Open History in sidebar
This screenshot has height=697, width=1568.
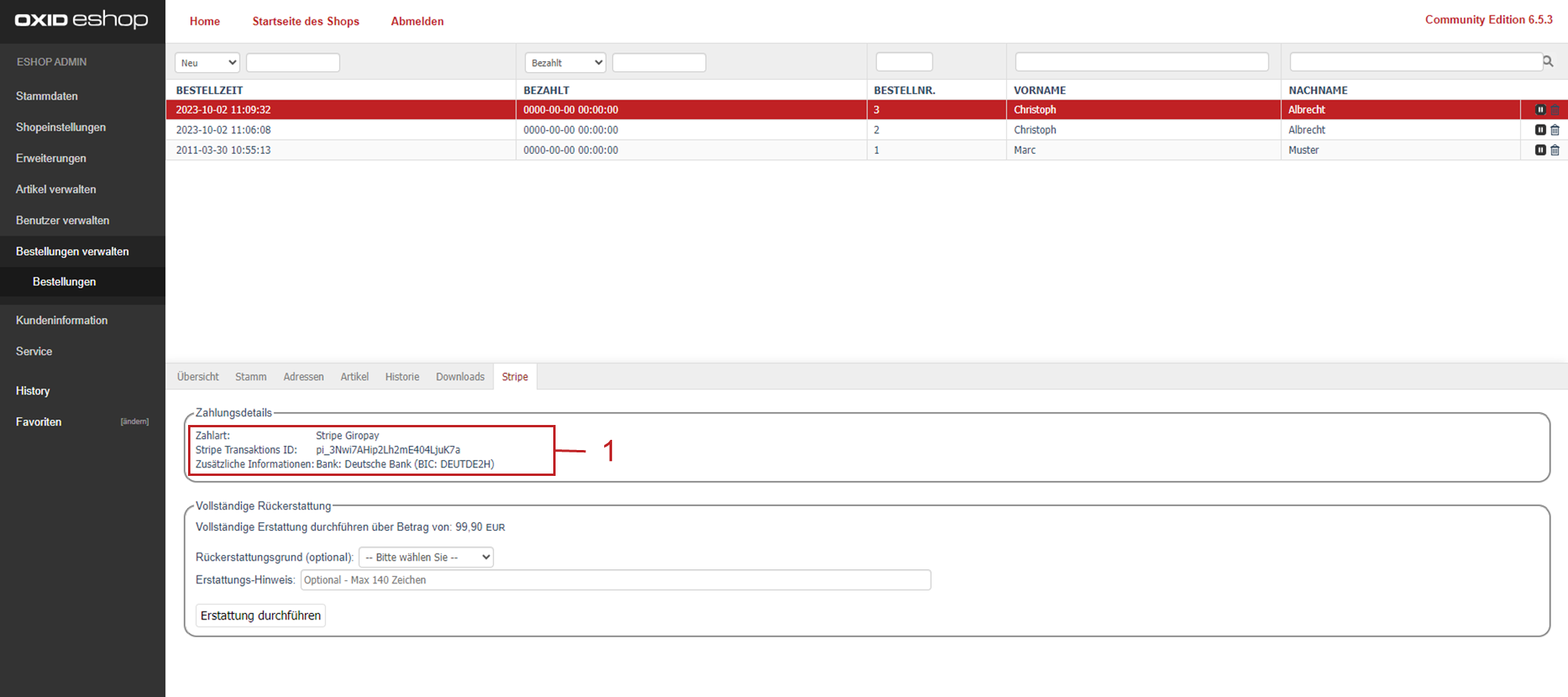(x=33, y=390)
